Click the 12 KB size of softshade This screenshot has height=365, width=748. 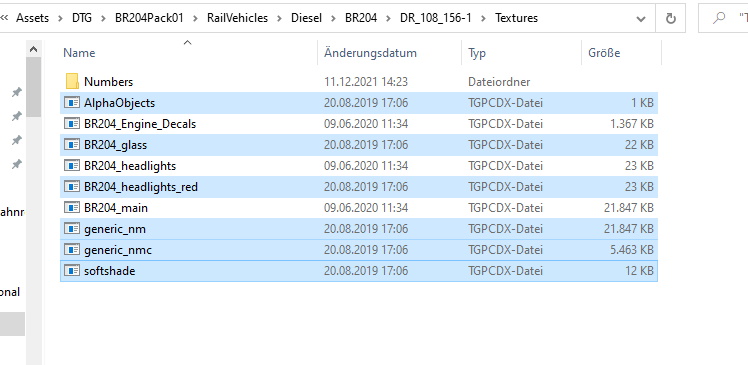click(639, 271)
